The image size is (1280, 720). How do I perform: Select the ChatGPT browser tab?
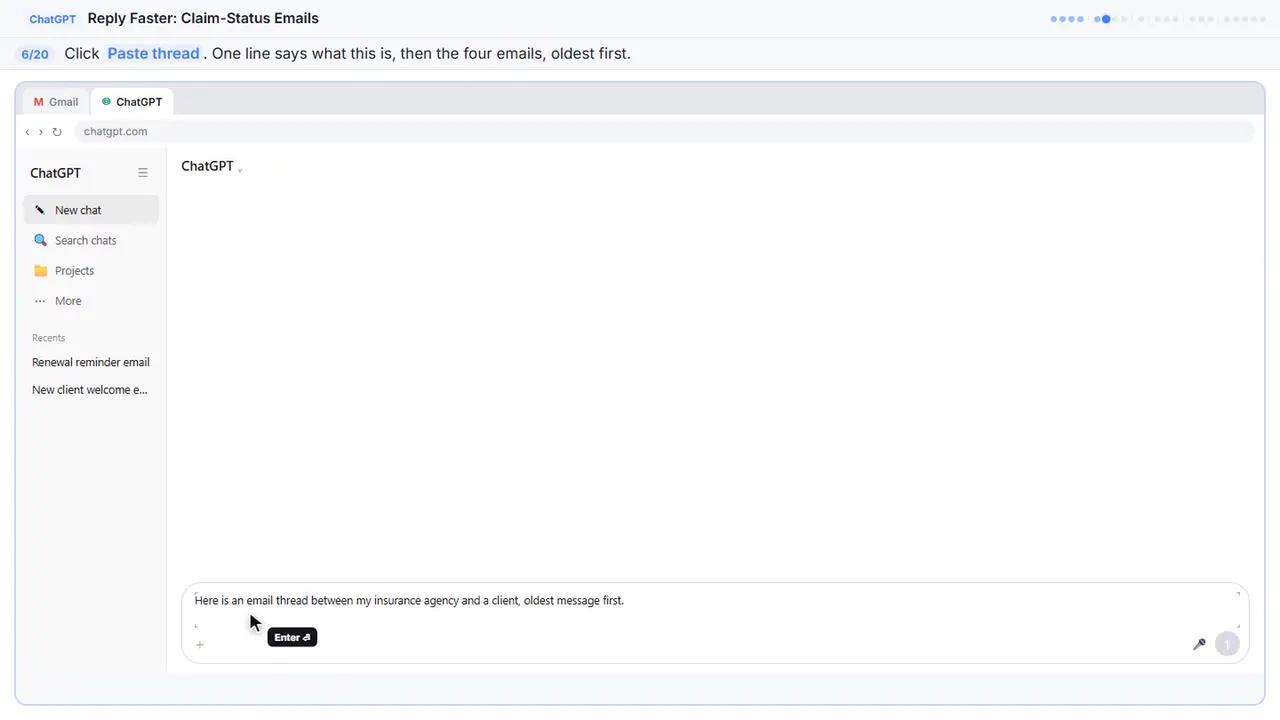coord(132,102)
